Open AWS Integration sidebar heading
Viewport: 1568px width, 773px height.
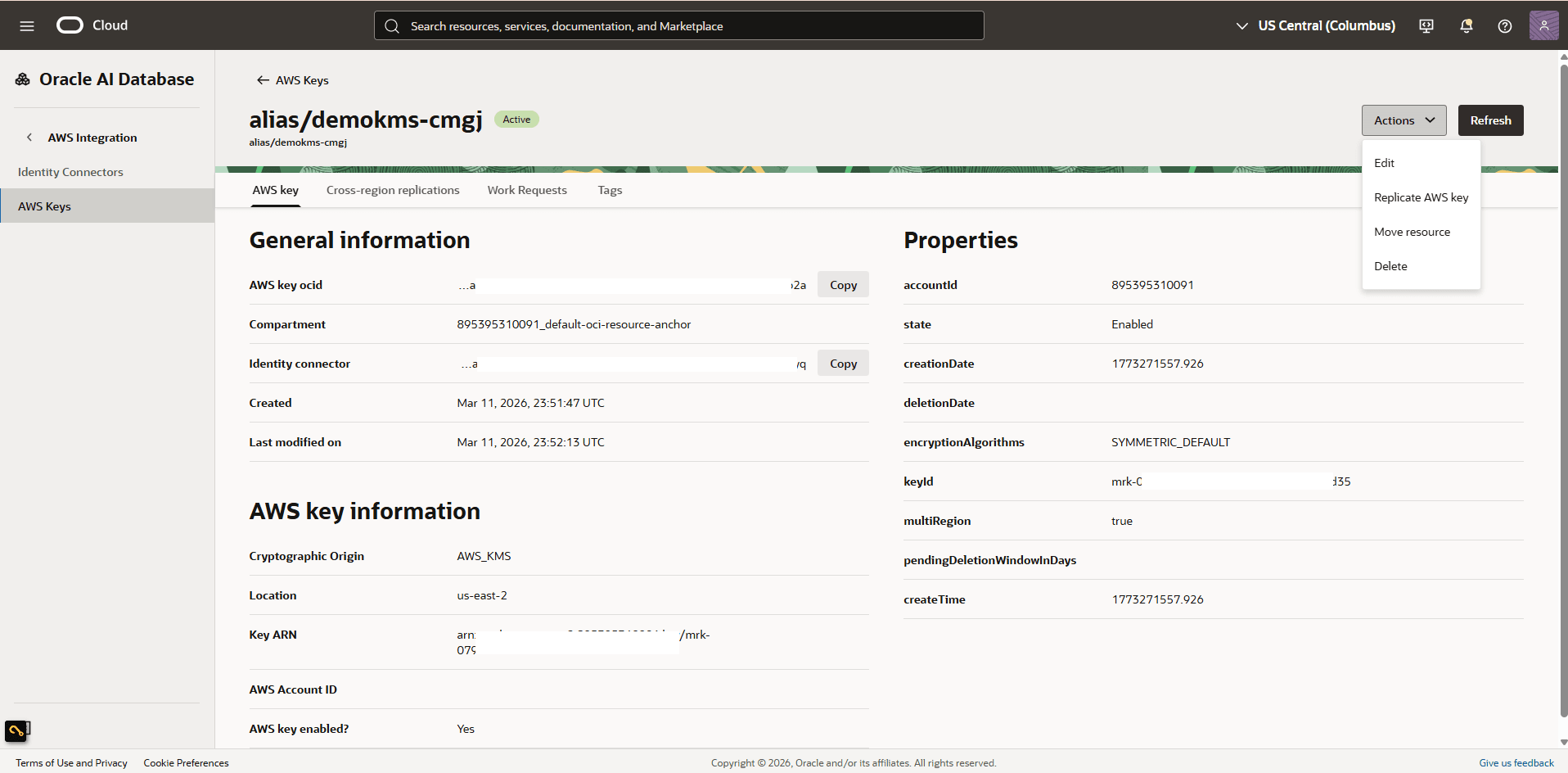click(92, 138)
